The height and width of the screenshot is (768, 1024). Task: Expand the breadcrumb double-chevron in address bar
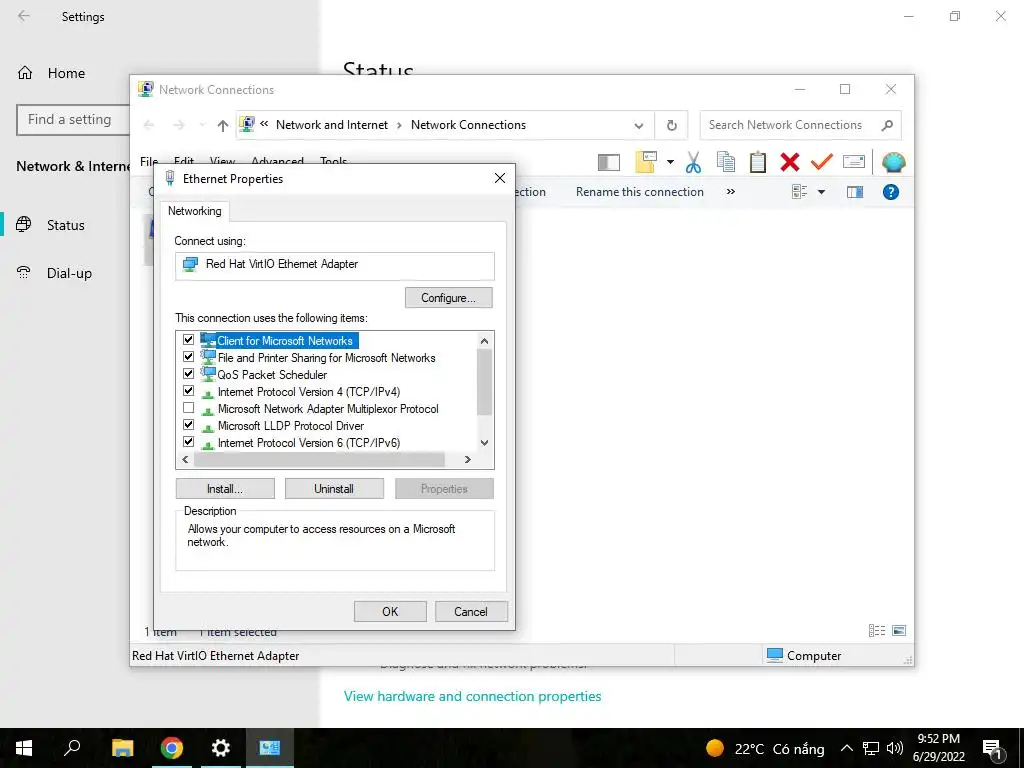tap(264, 123)
